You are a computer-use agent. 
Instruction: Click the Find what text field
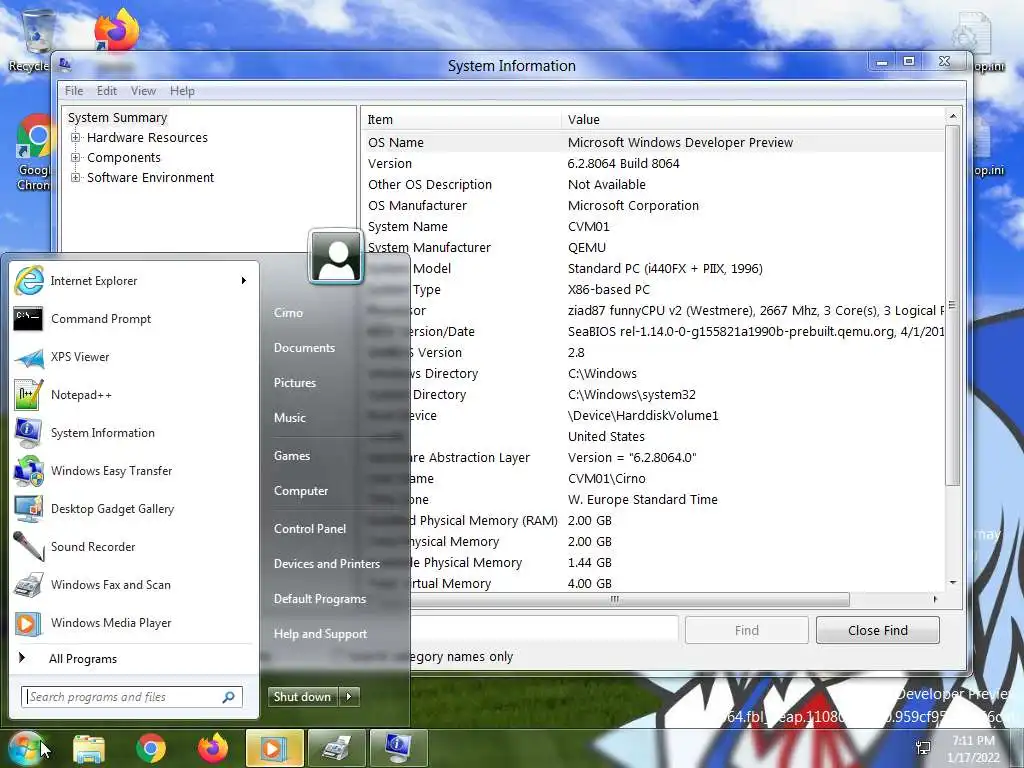click(543, 630)
